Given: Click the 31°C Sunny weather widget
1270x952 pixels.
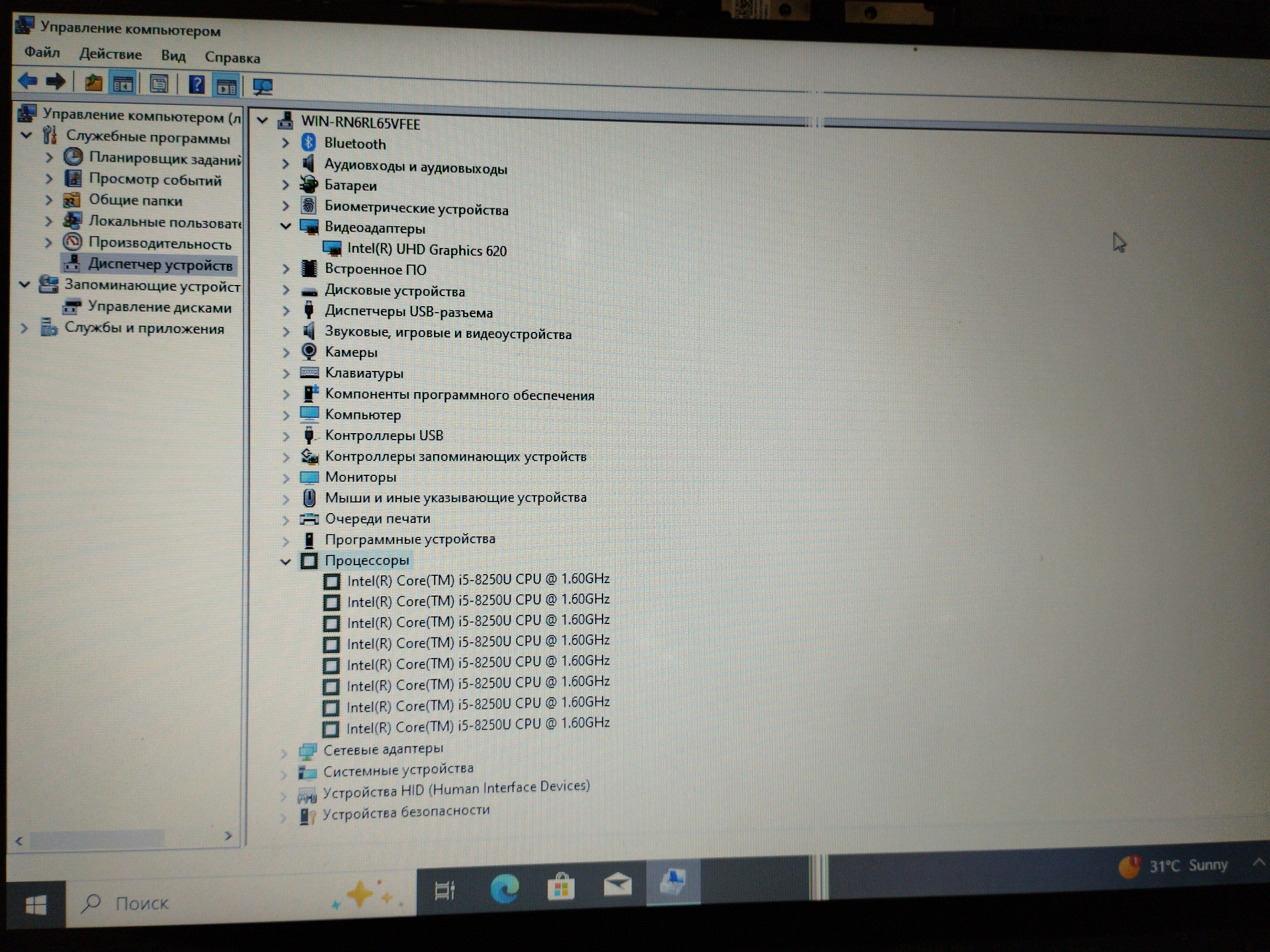Looking at the screenshot, I should (x=1173, y=865).
